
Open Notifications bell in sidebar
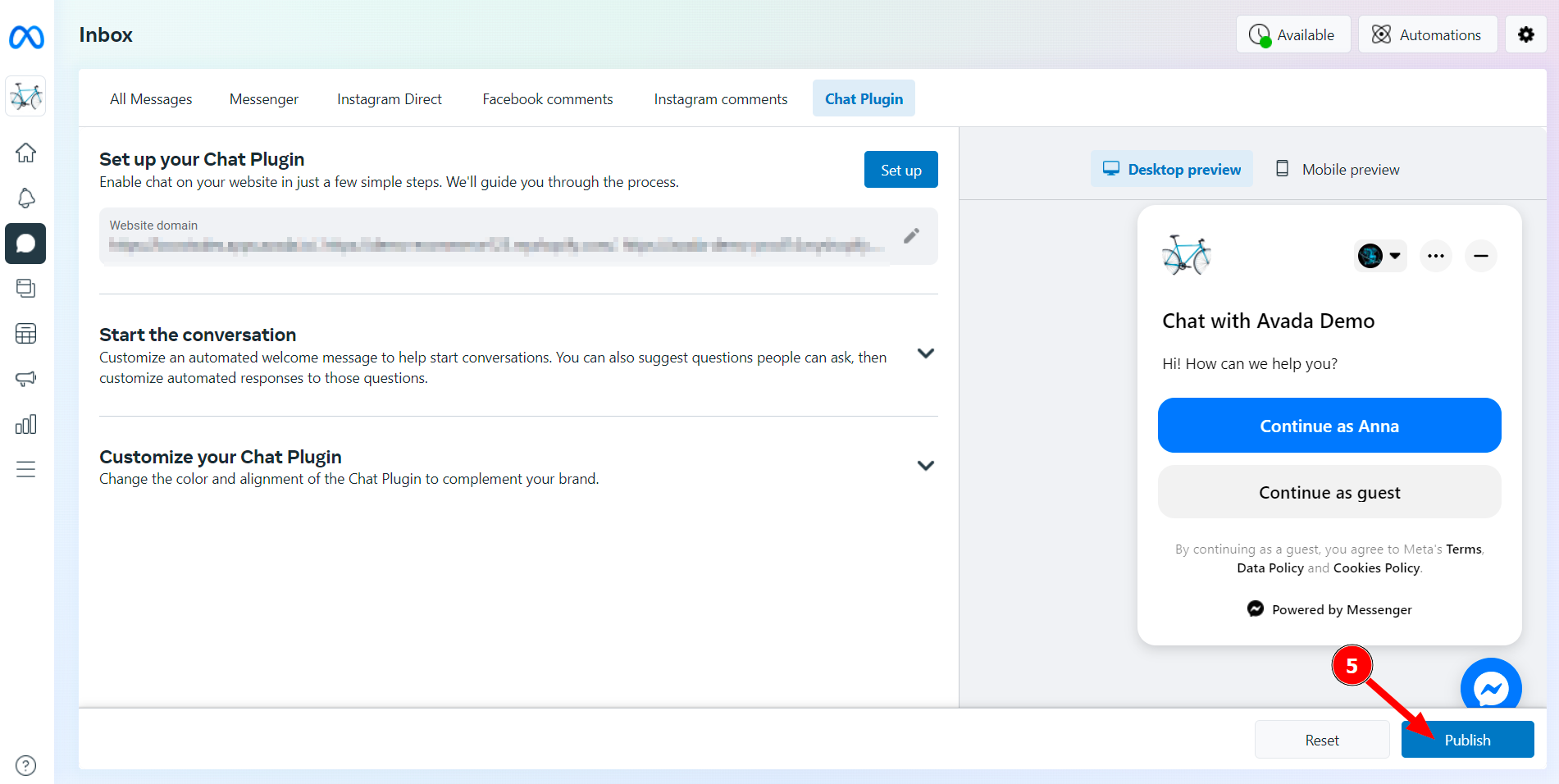point(25,198)
